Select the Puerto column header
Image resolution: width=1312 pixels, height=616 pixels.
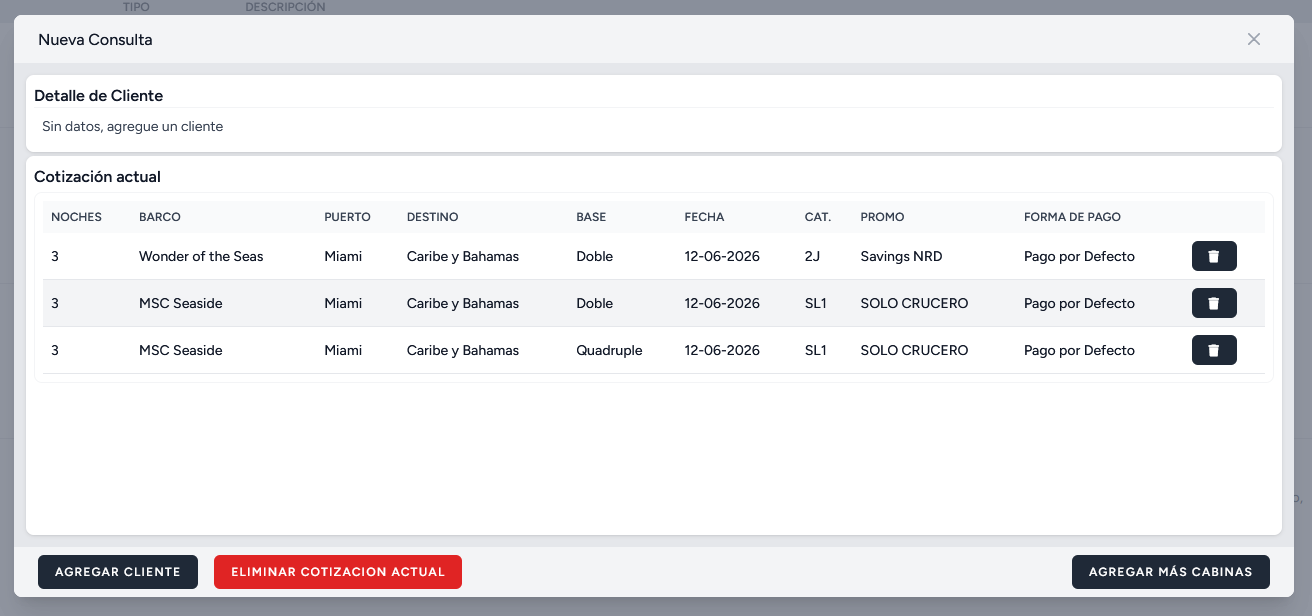347,217
